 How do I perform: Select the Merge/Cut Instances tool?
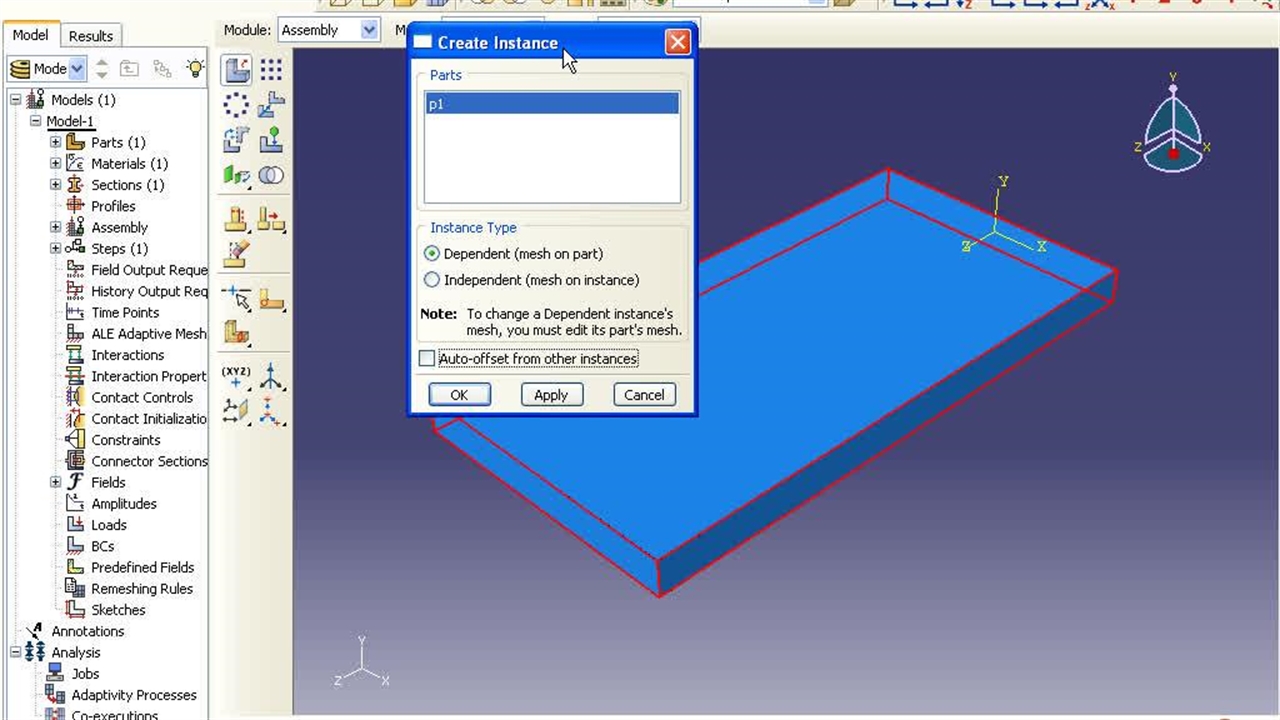click(x=271, y=176)
